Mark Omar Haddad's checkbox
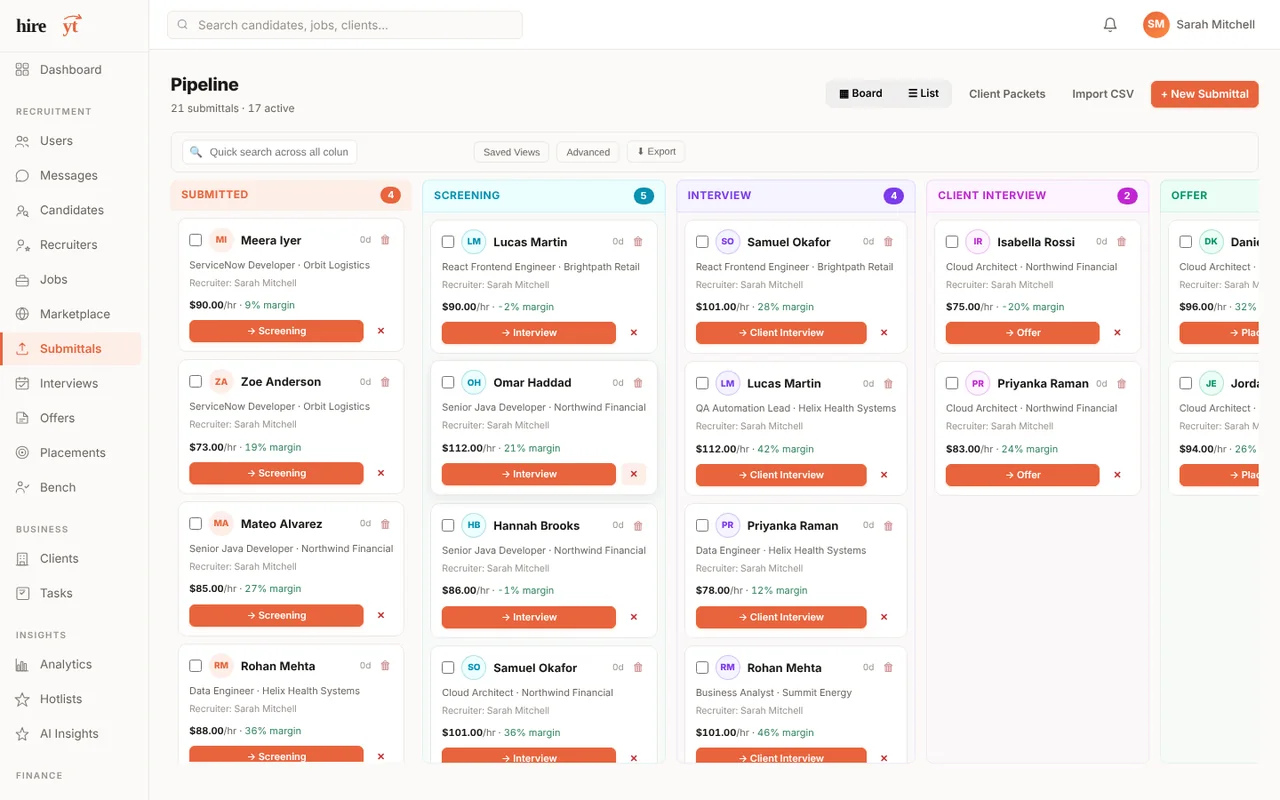This screenshot has width=1280, height=800. point(448,383)
